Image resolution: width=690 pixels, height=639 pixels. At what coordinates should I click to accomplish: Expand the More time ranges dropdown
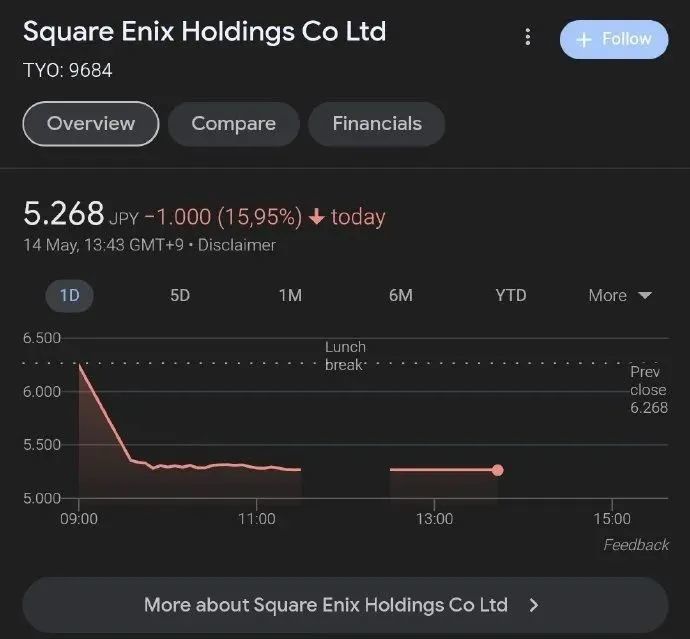tap(620, 295)
